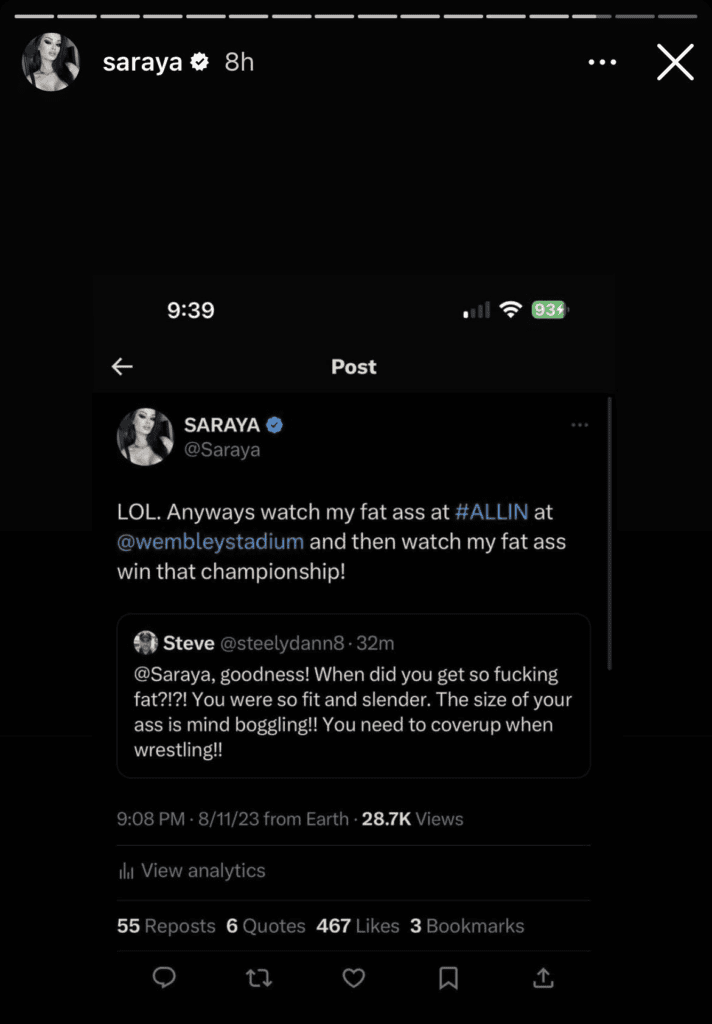Open the story three-dot options menu
Viewport: 712px width, 1024px height.
pos(602,62)
